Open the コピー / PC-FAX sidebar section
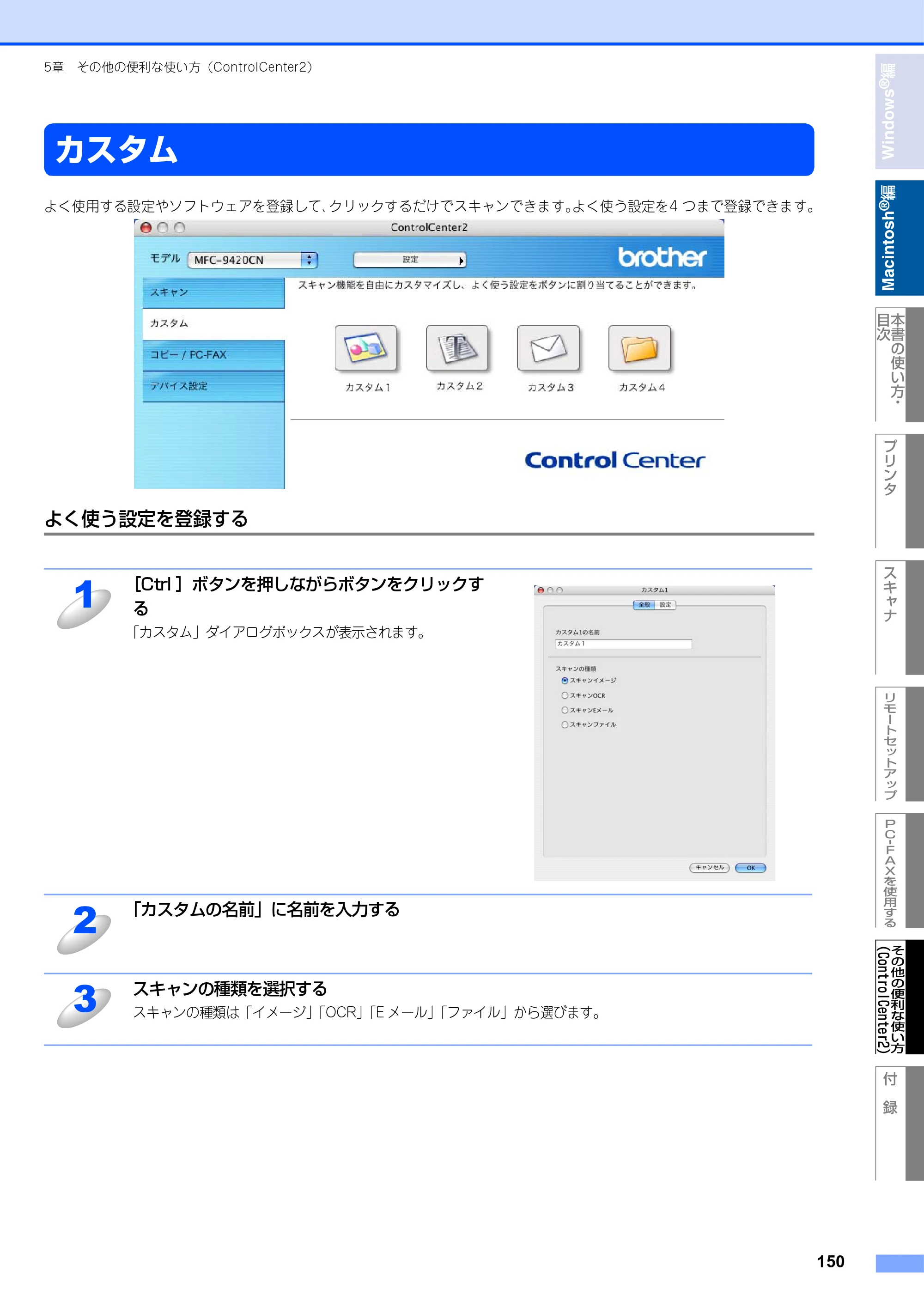 coord(213,355)
